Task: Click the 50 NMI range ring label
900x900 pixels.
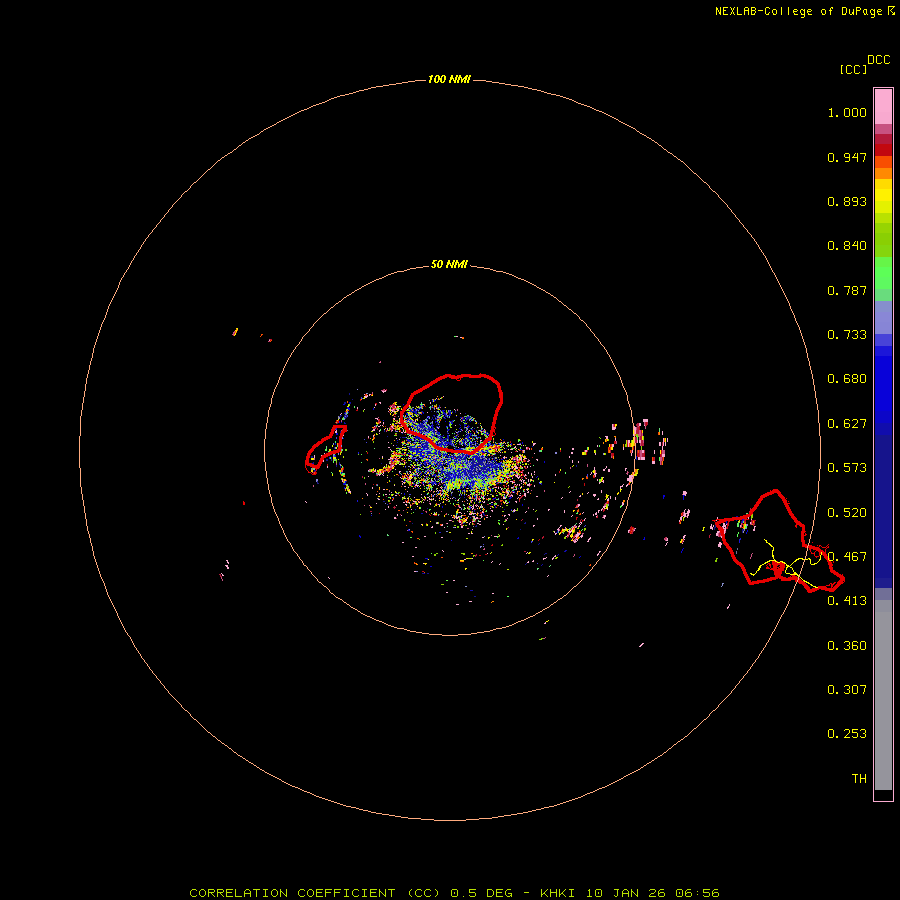Action: coord(449,264)
